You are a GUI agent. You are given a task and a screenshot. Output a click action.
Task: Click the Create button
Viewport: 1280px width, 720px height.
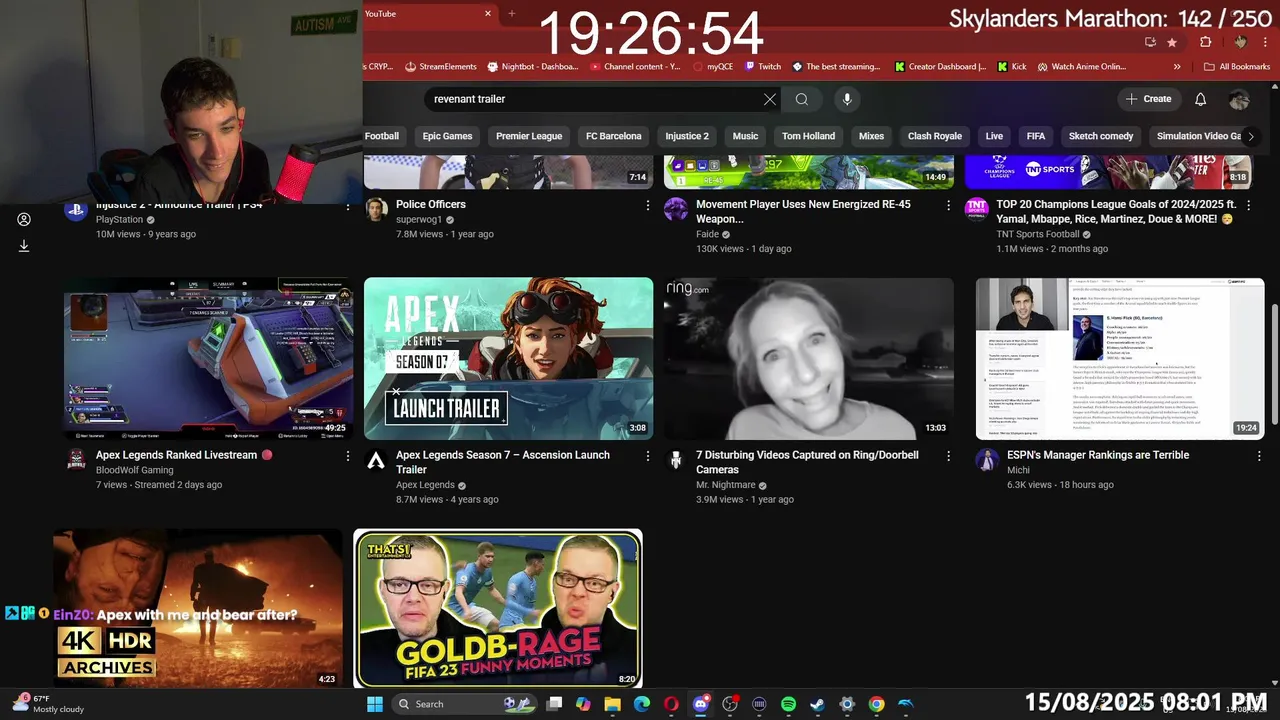(x=1148, y=99)
